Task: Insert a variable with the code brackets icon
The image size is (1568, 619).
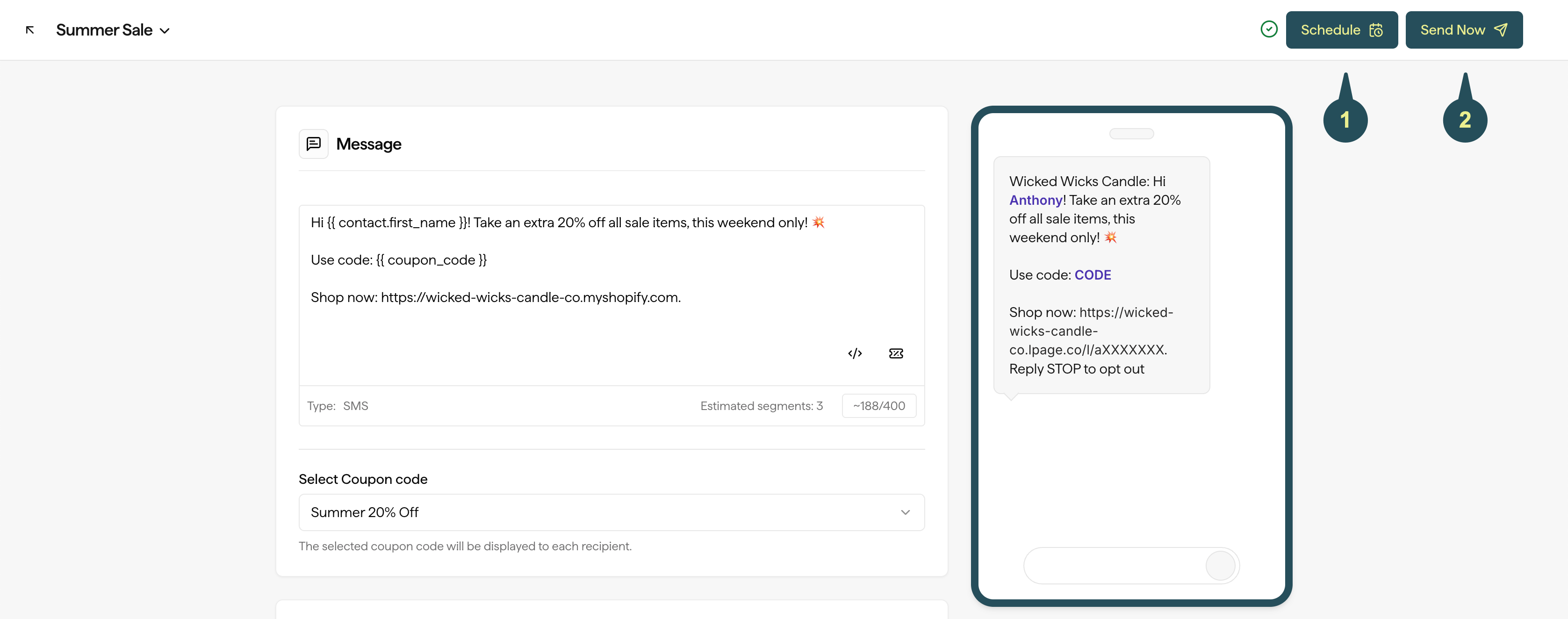Action: (x=855, y=353)
